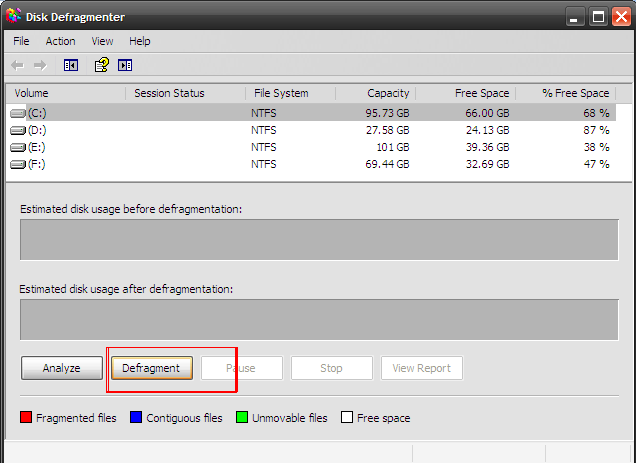The height and width of the screenshot is (463, 636).
Task: Click the 87 % free space value
Action: click(596, 130)
